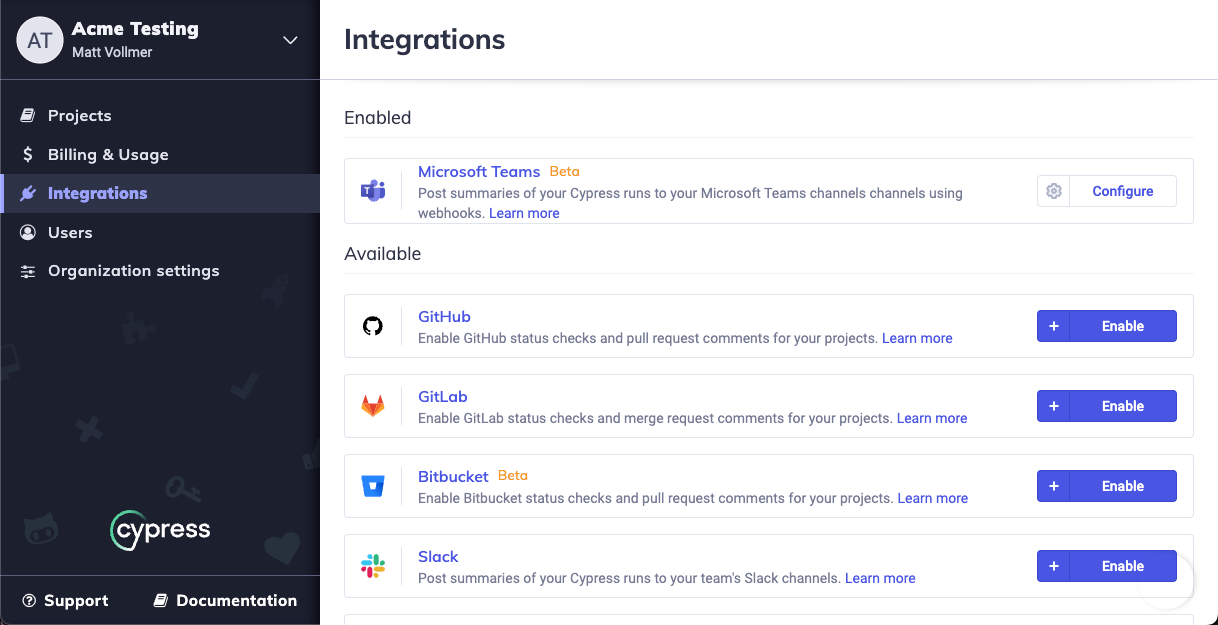Open the Documentation sidebar item
1218x625 pixels.
224,600
